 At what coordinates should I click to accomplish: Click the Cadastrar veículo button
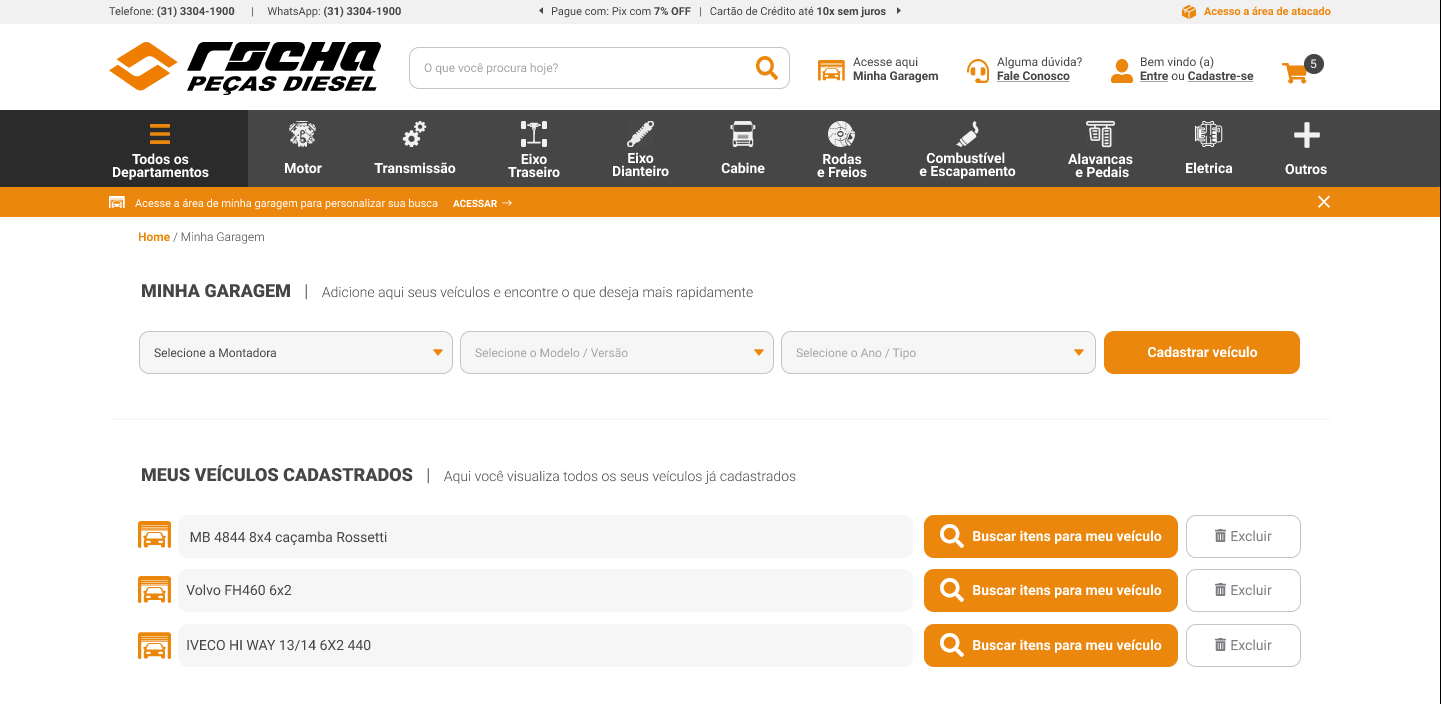tap(1202, 353)
